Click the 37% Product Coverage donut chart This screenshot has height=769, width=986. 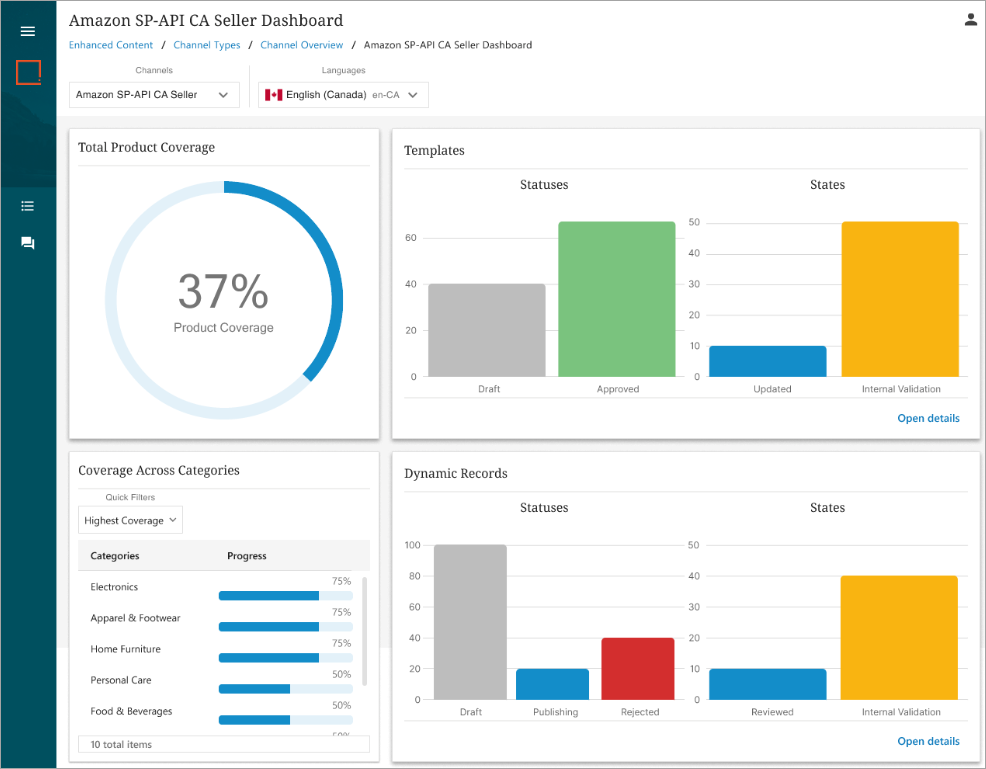[x=223, y=300]
